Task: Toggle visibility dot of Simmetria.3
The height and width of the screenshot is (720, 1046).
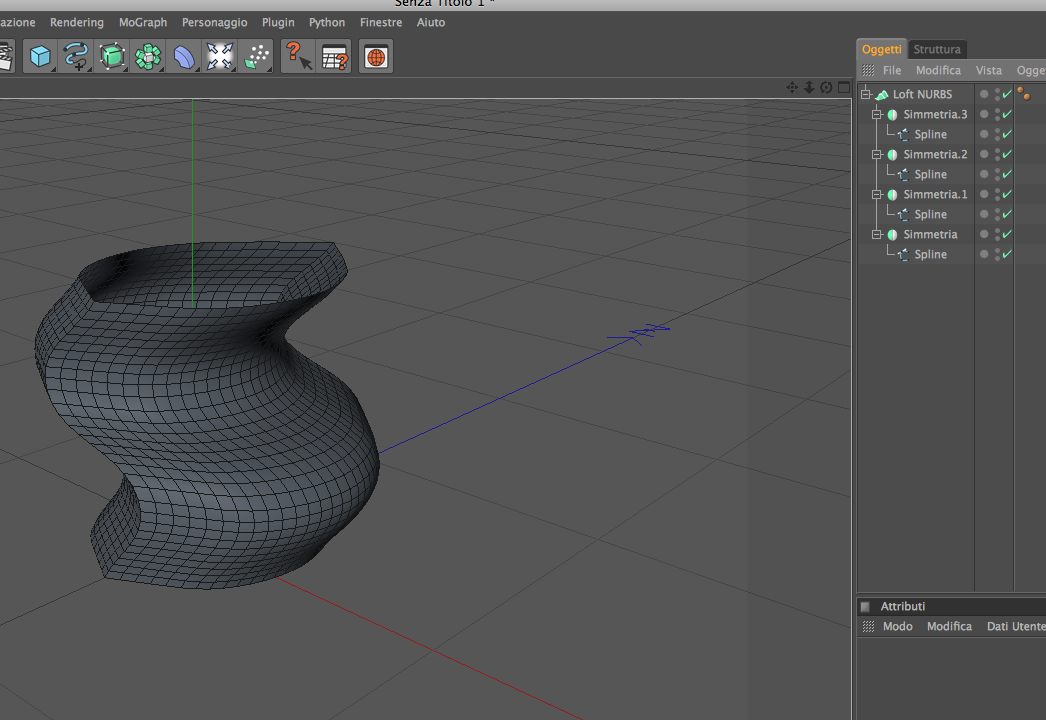Action: click(x=984, y=114)
